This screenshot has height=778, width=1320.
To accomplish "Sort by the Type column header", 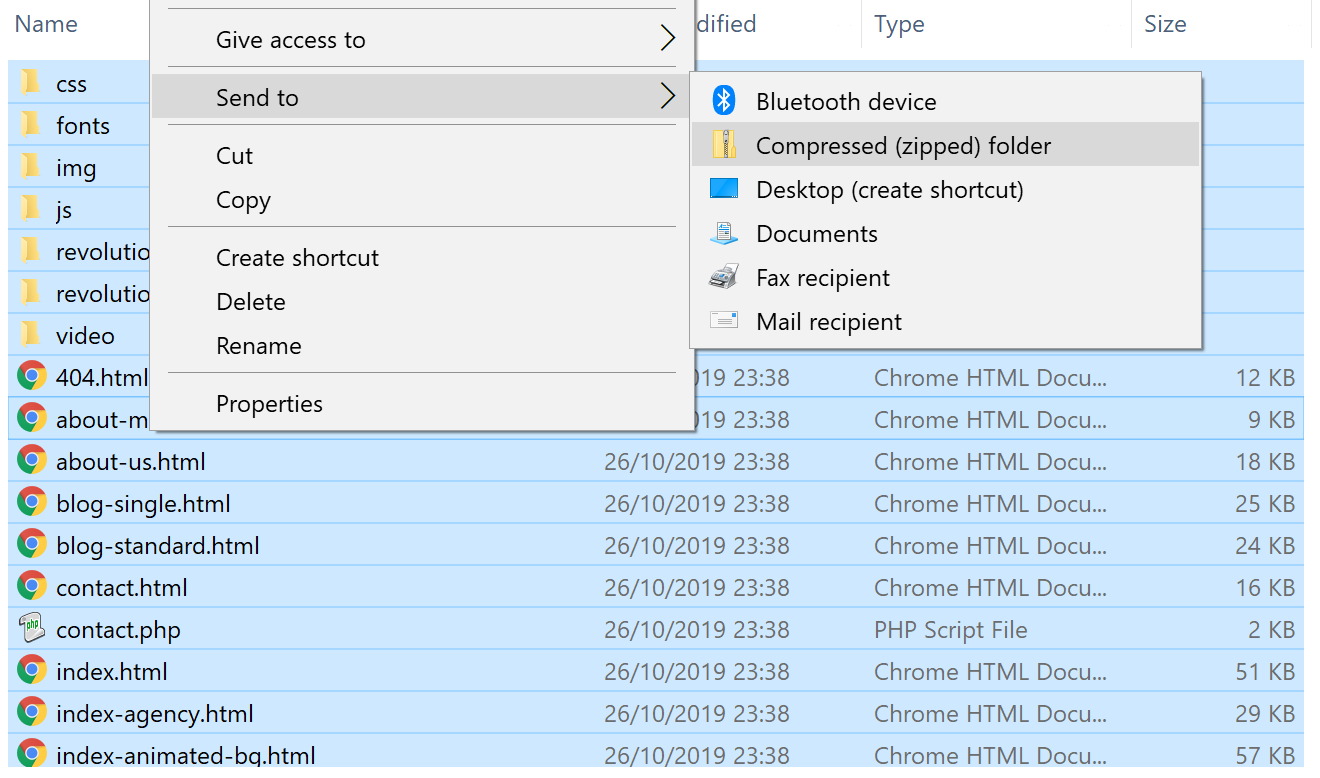I will pos(898,24).
